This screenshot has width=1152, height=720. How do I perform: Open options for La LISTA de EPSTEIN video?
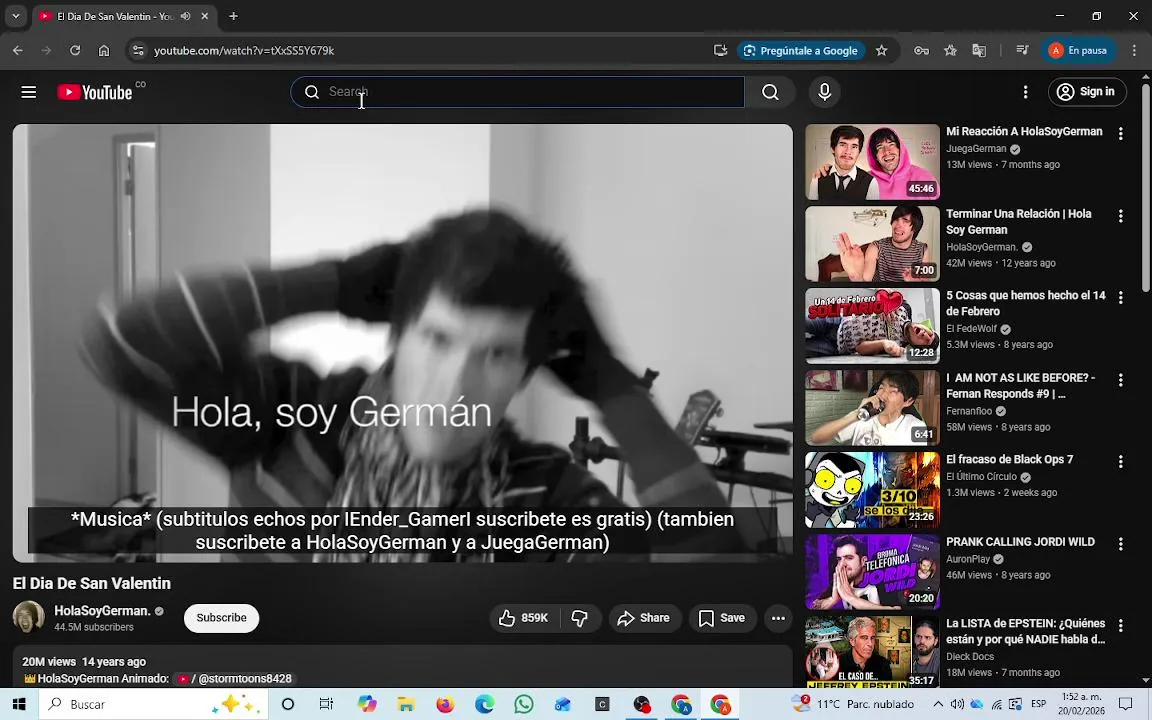click(x=1120, y=625)
